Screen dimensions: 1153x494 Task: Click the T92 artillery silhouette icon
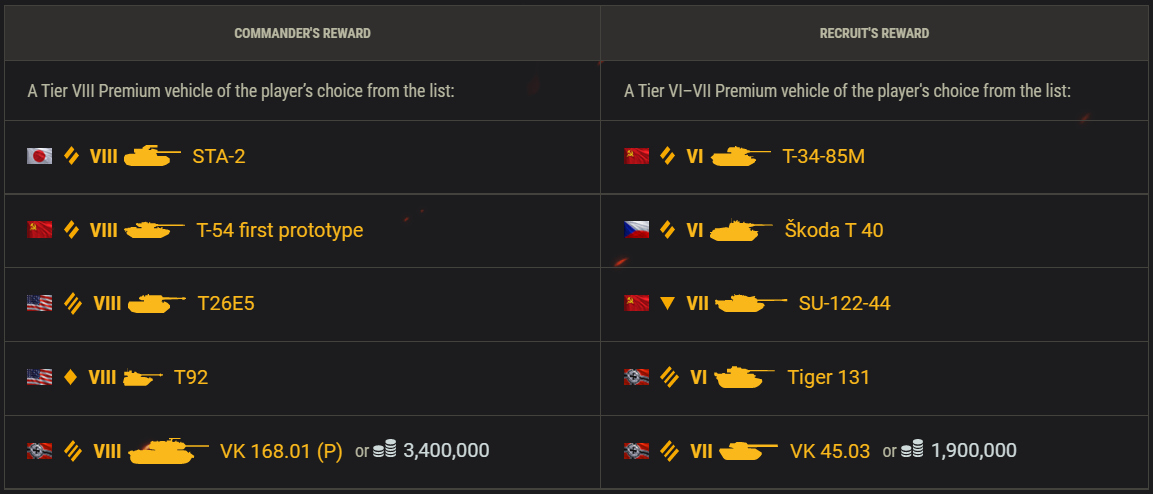pyautogui.click(x=143, y=377)
